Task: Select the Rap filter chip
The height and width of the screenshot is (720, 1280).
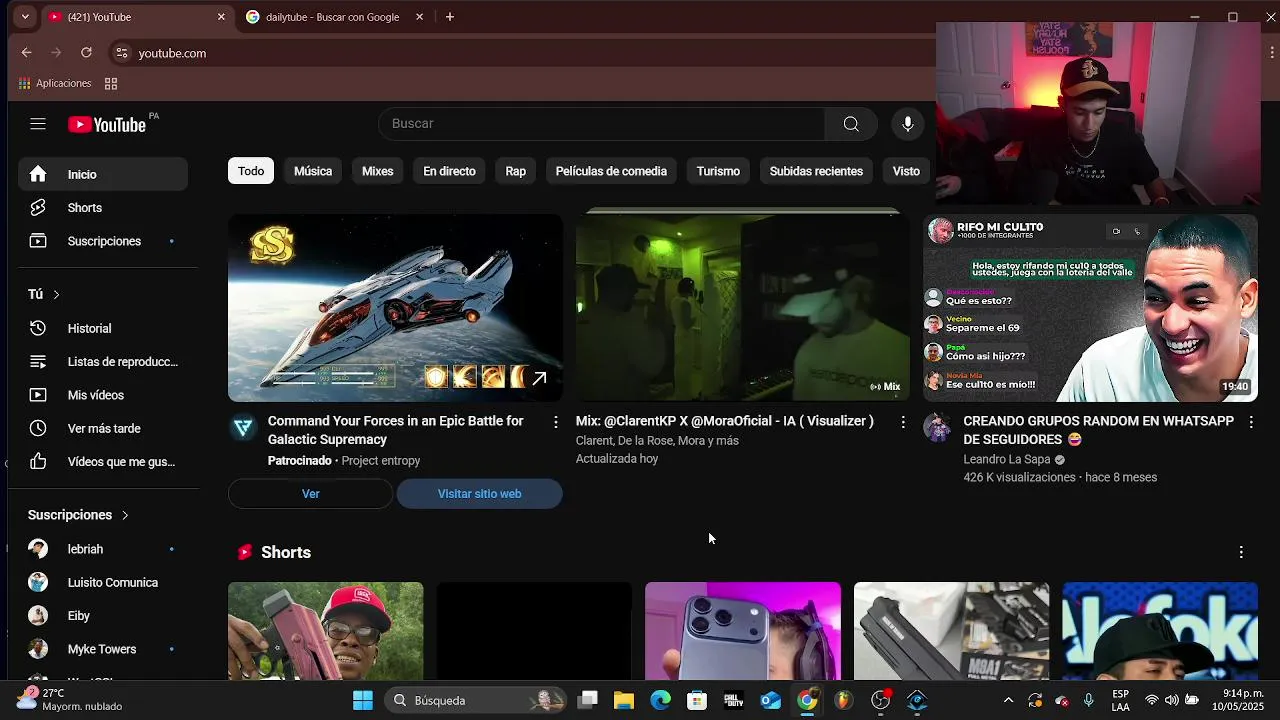Action: [516, 171]
